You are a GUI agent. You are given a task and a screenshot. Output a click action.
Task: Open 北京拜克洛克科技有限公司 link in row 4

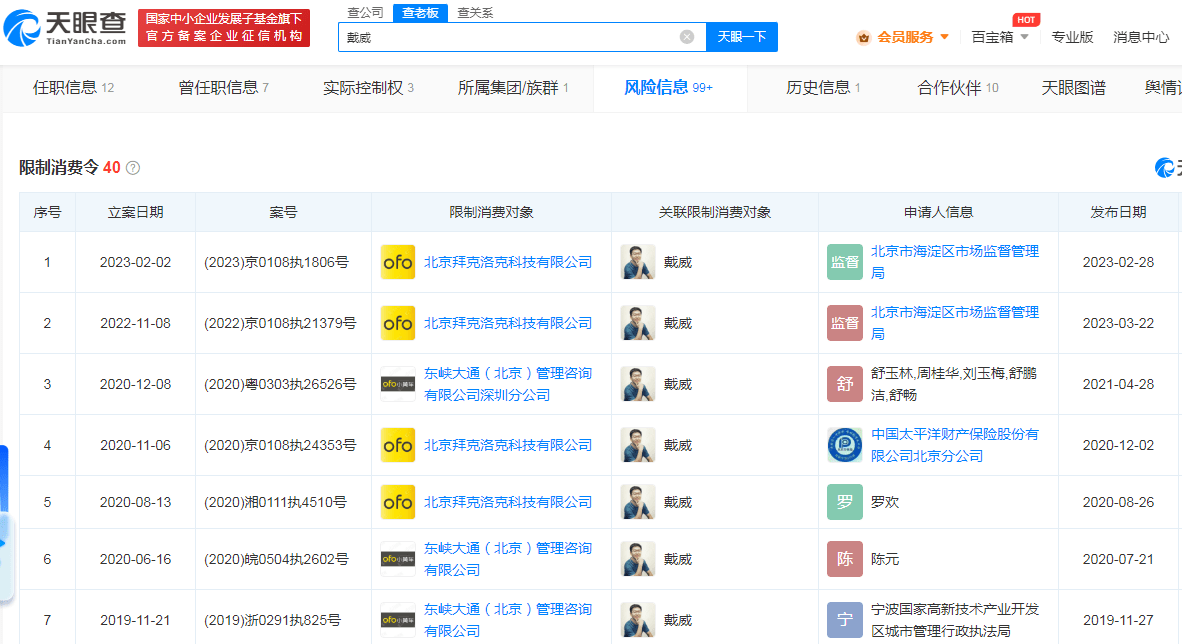point(507,446)
